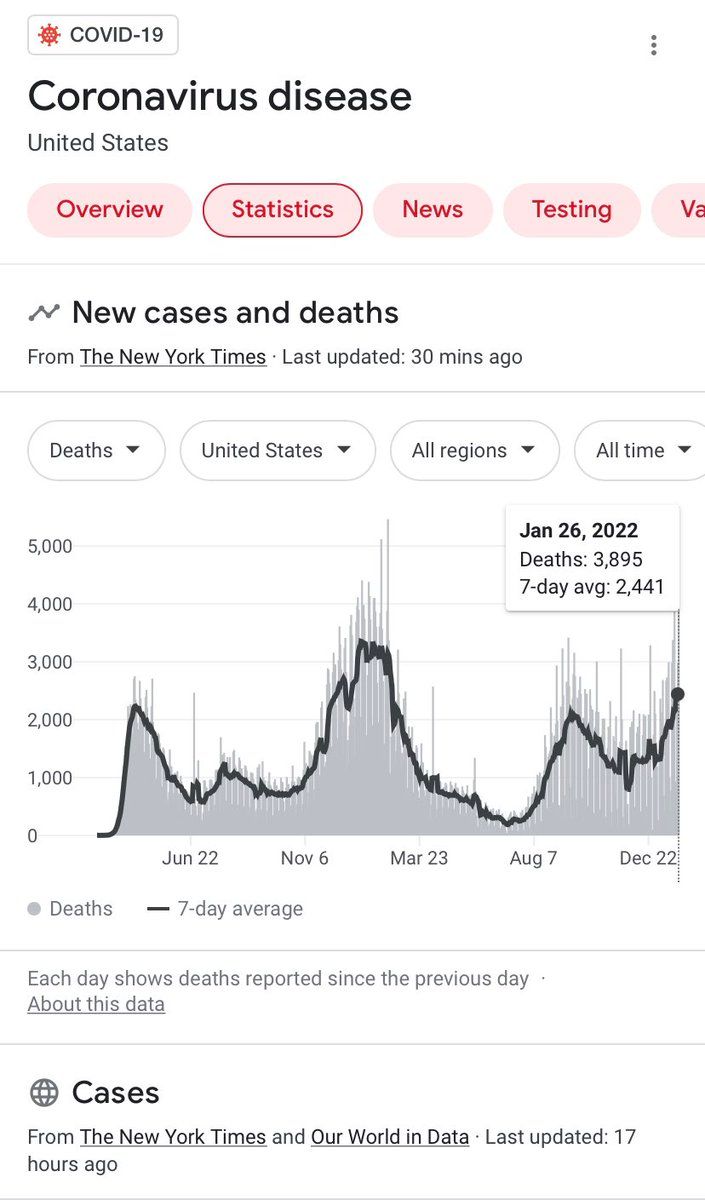Open the All time range dropdown
The width and height of the screenshot is (705, 1200).
click(642, 451)
